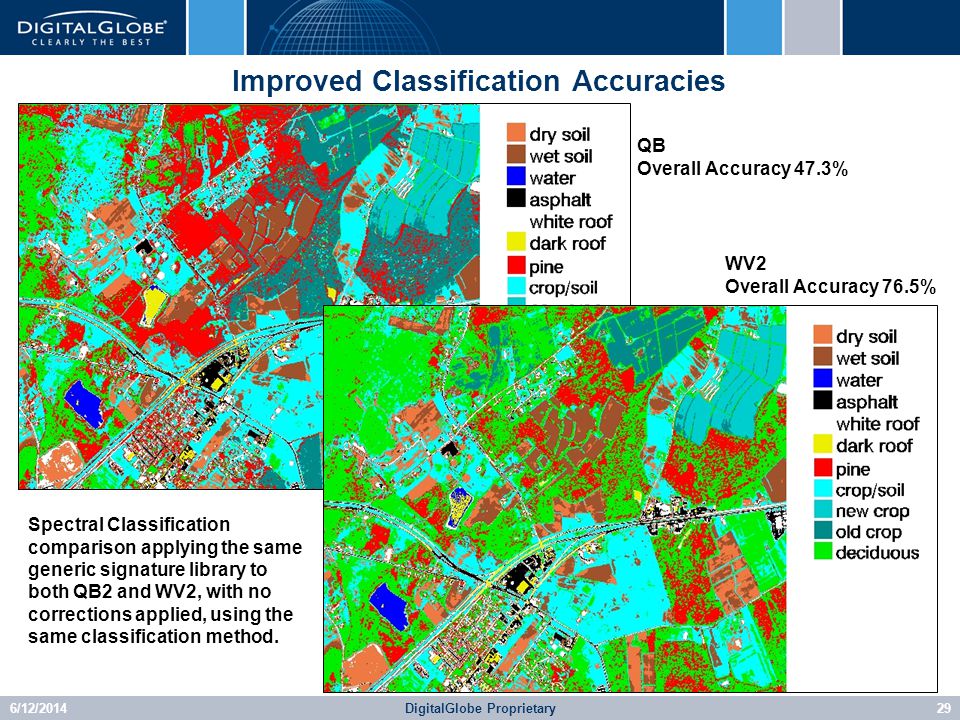Screen dimensions: 960x720
Task: Click the blue water swatch in WV2 legend
Action: 823,378
